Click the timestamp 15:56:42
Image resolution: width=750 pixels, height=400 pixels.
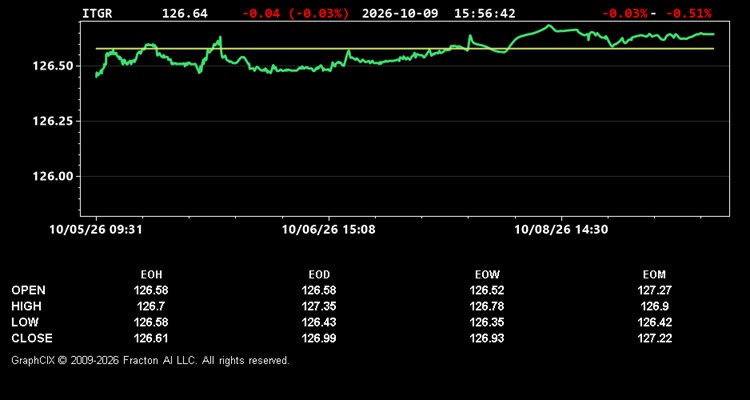[485, 13]
